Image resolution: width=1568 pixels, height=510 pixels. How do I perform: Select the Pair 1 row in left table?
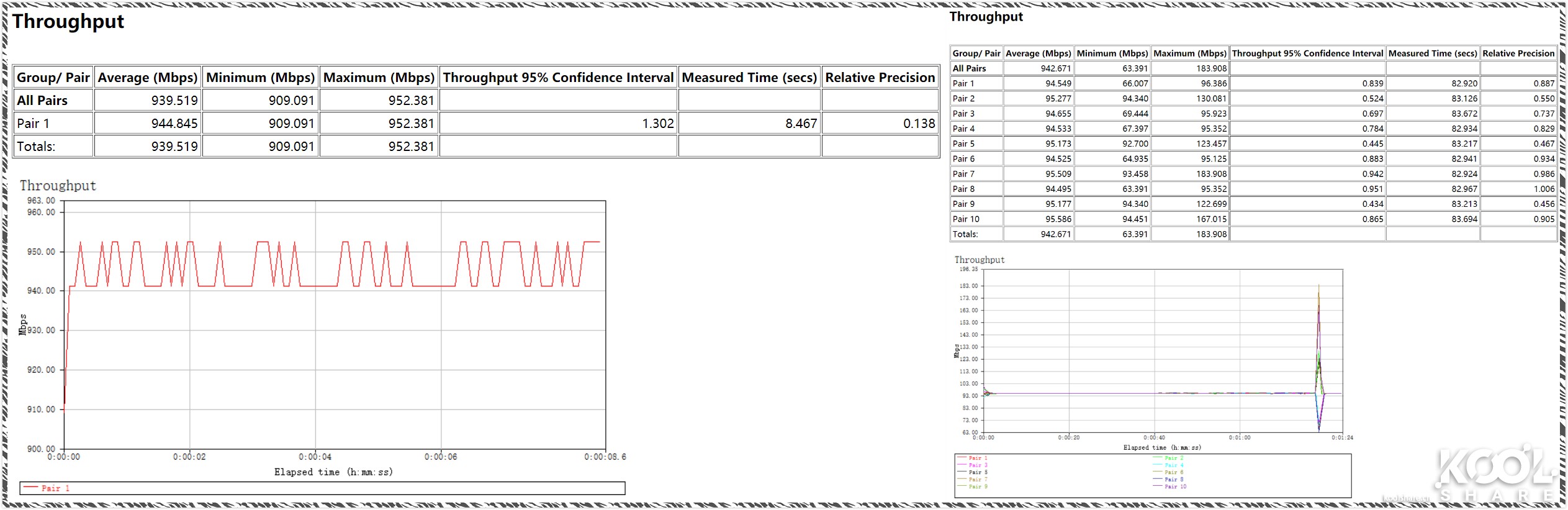33,124
